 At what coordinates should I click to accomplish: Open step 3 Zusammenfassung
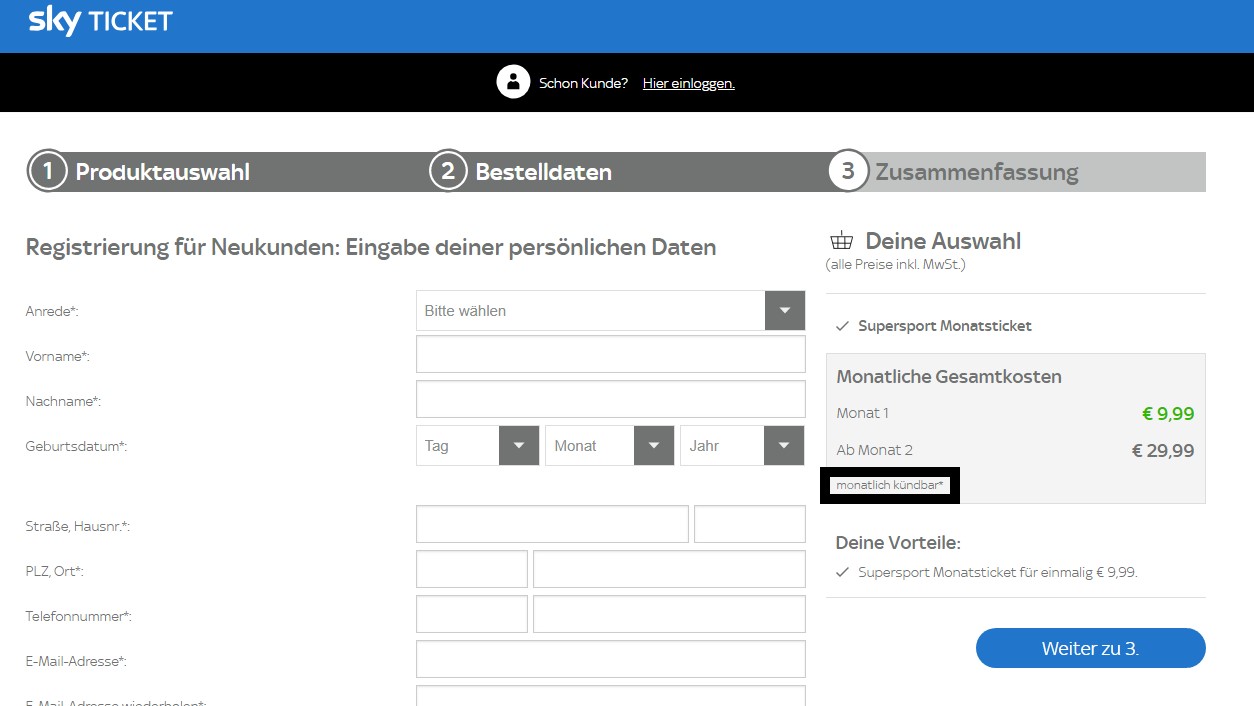pyautogui.click(x=954, y=171)
